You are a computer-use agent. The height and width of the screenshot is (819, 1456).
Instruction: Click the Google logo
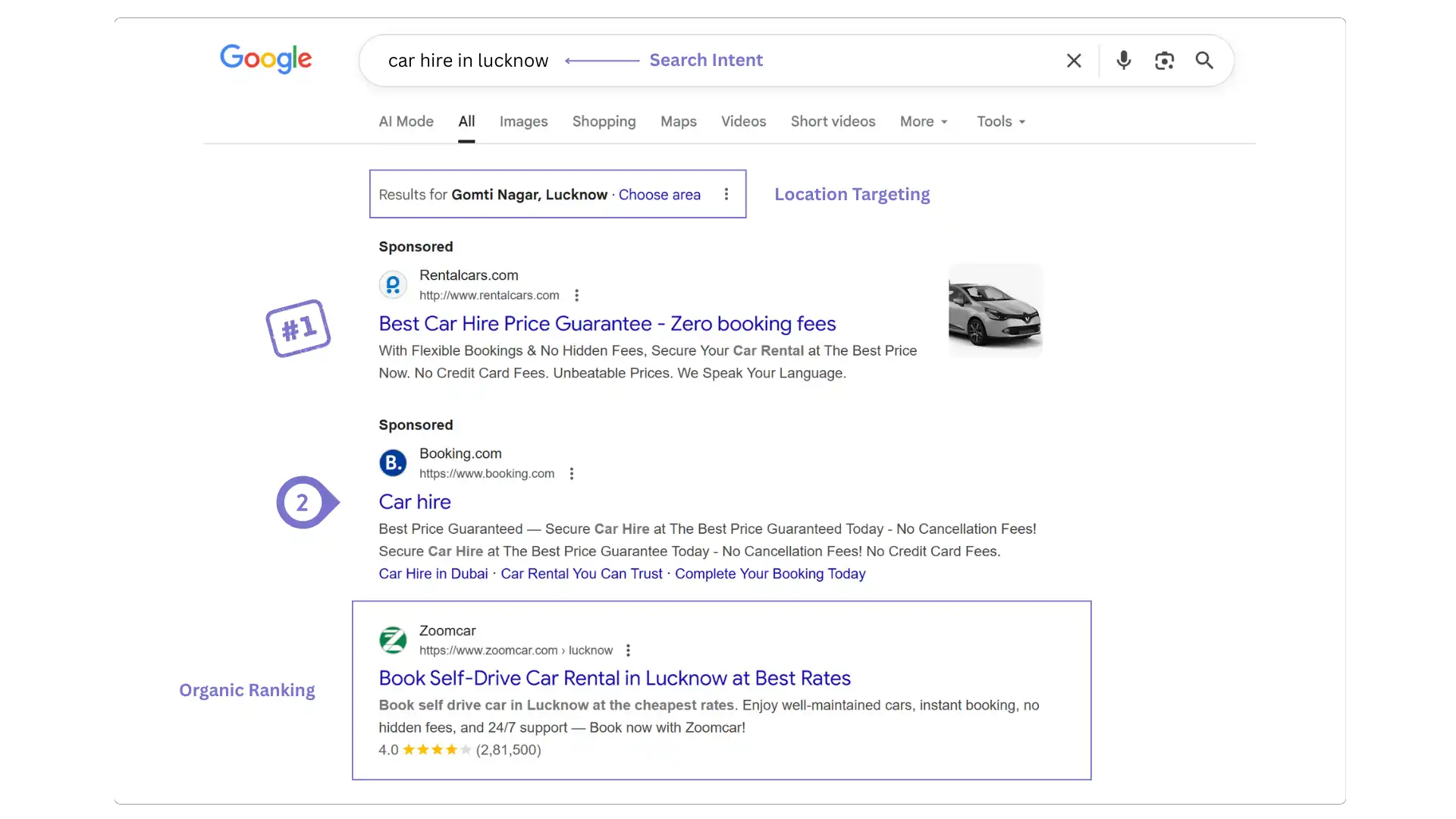tap(265, 59)
